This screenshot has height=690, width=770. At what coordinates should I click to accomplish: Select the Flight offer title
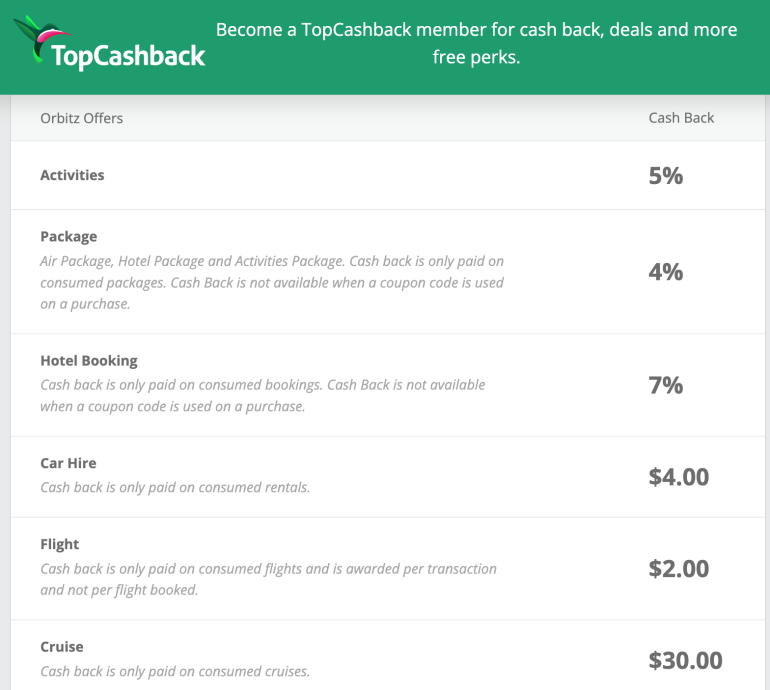pyautogui.click(x=60, y=545)
